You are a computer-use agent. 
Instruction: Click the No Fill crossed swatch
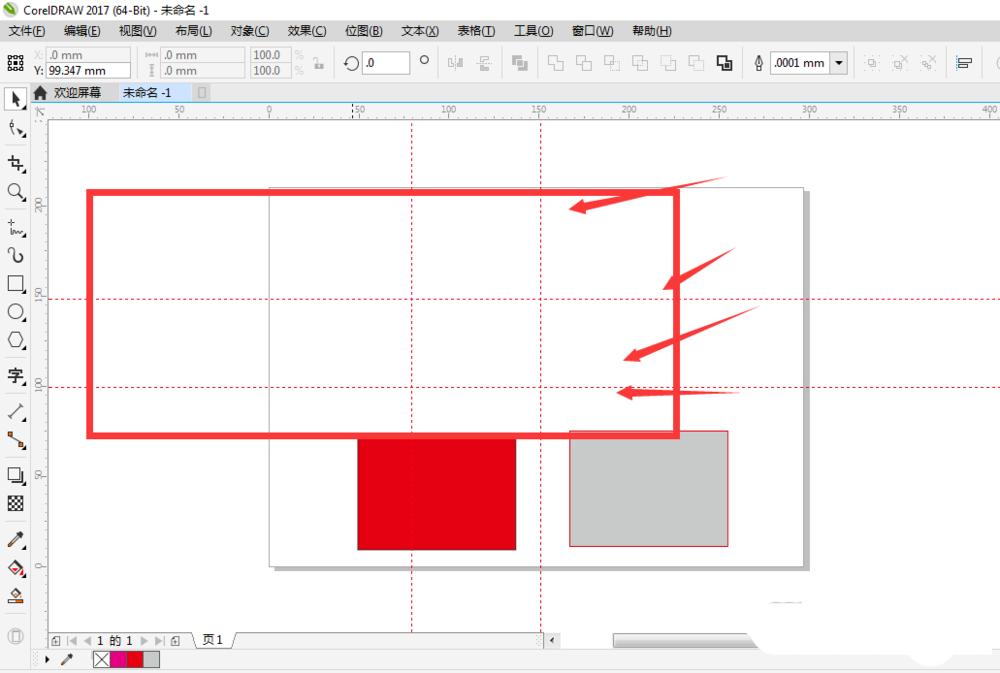101,659
